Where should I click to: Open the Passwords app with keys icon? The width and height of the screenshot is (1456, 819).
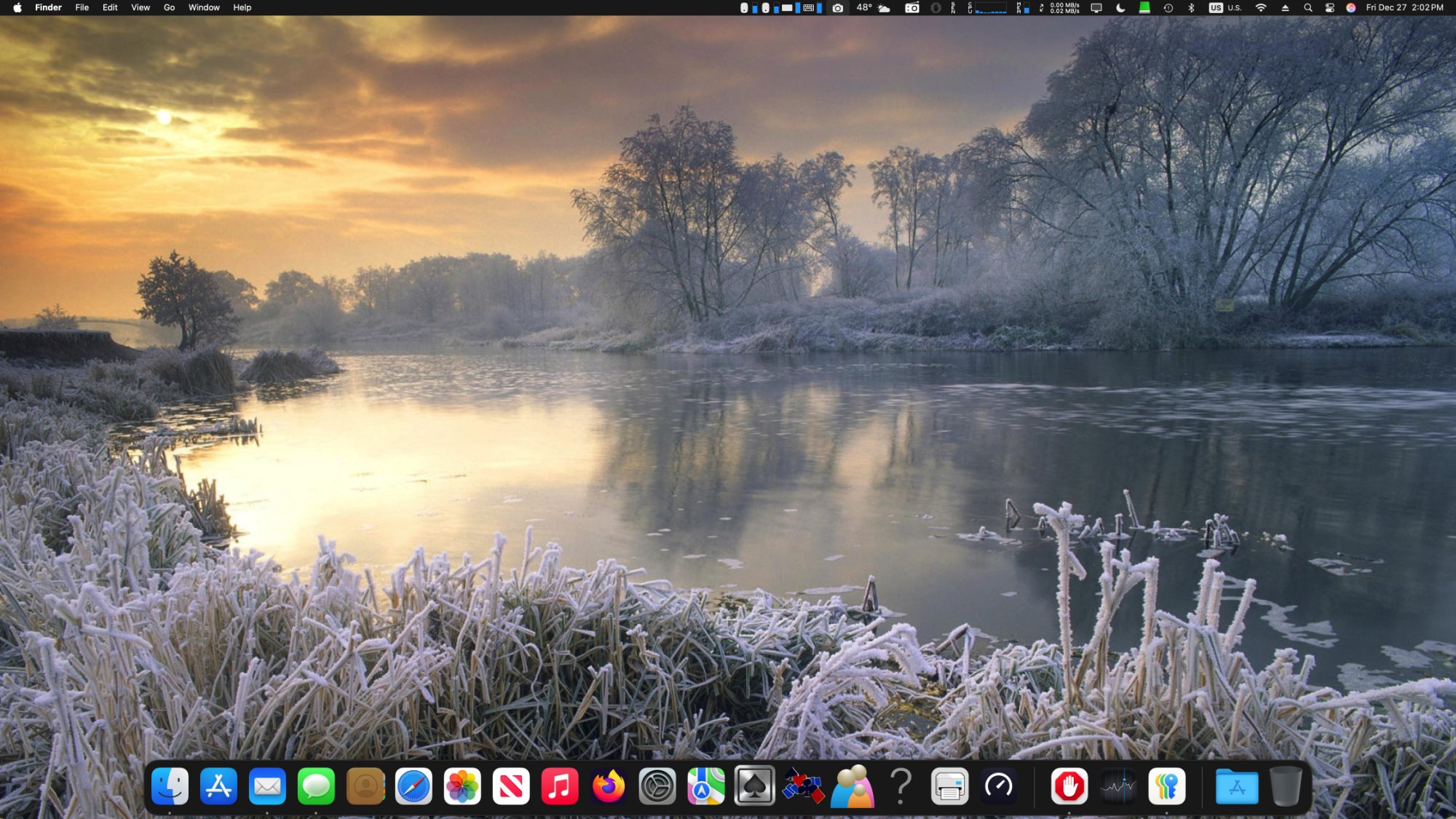[1166, 786]
